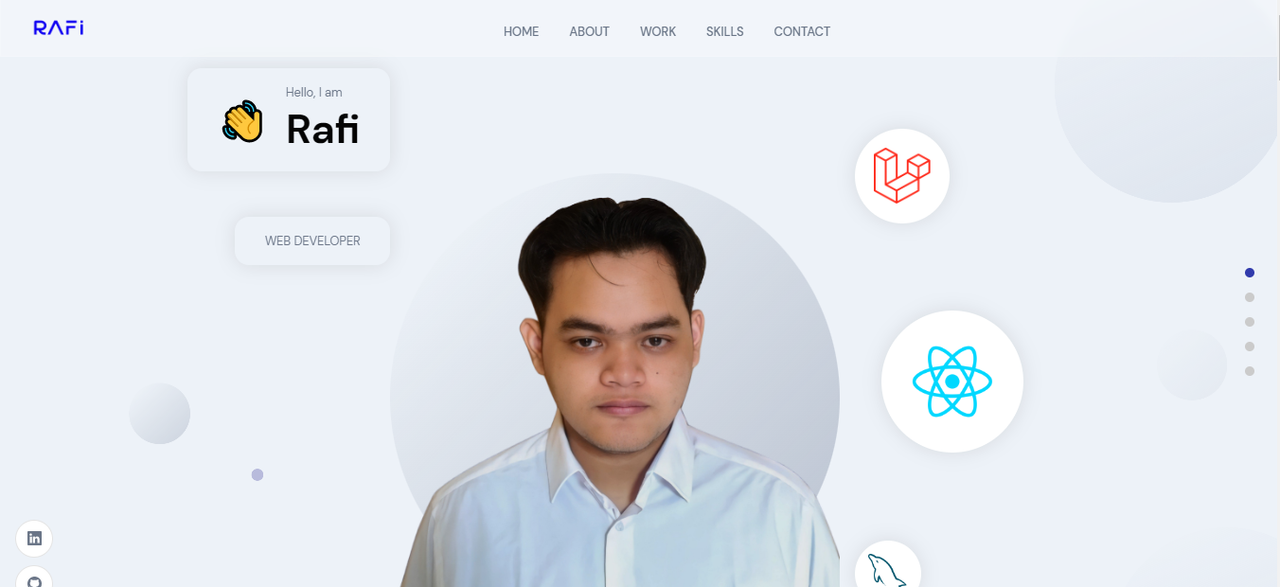The image size is (1280, 587).
Task: Go to the HOME nav item
Action: point(521,31)
